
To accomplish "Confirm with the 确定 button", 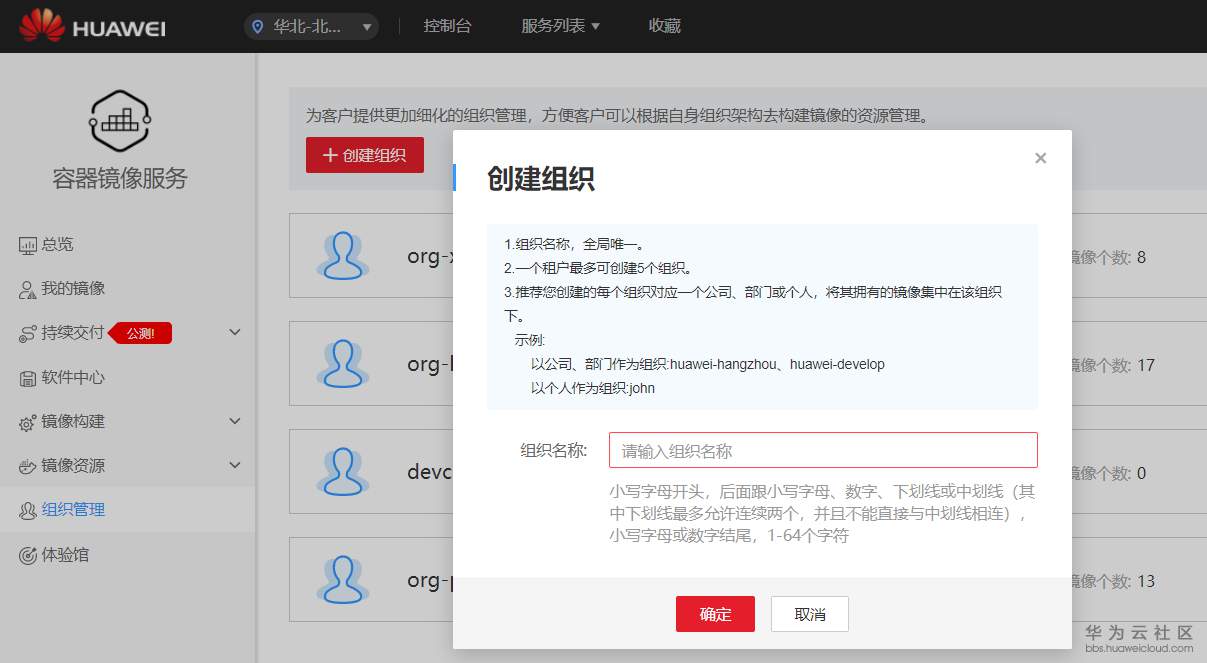I will click(x=715, y=614).
